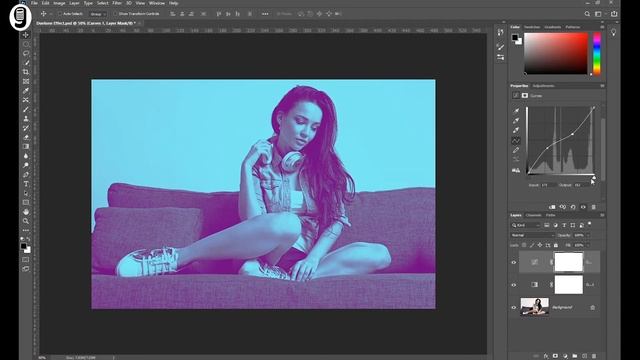Select the Crop tool
This screenshot has height=360, width=640.
(26, 72)
